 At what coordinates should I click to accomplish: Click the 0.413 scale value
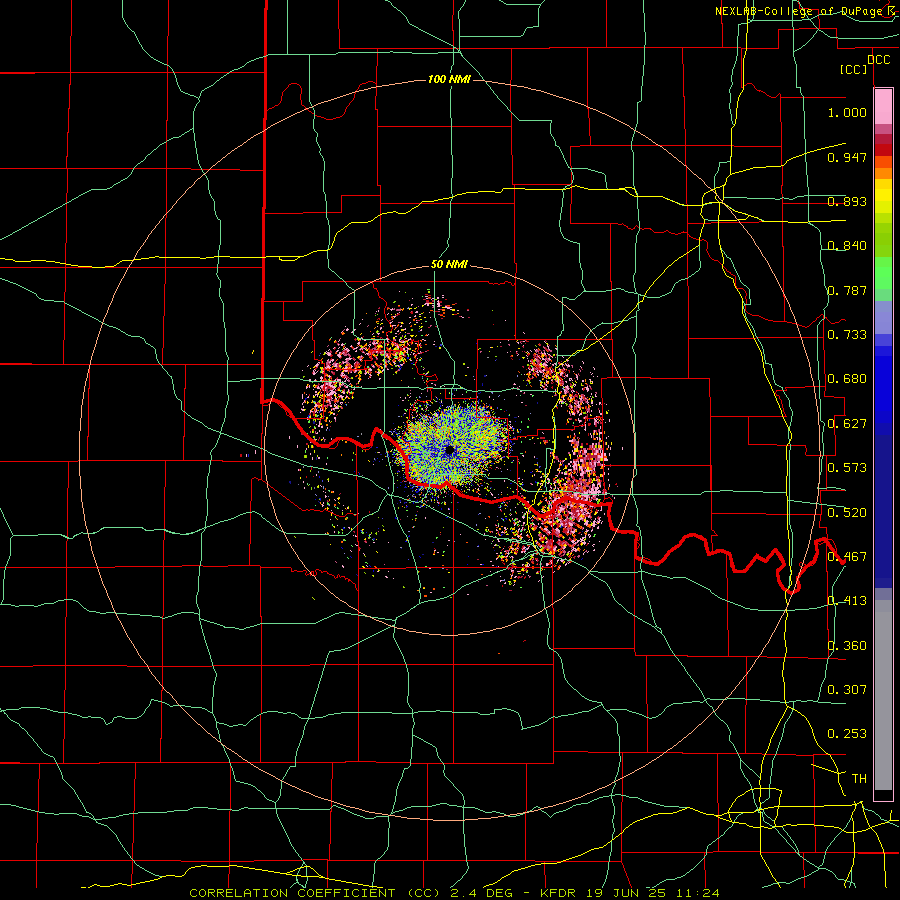pyautogui.click(x=847, y=601)
